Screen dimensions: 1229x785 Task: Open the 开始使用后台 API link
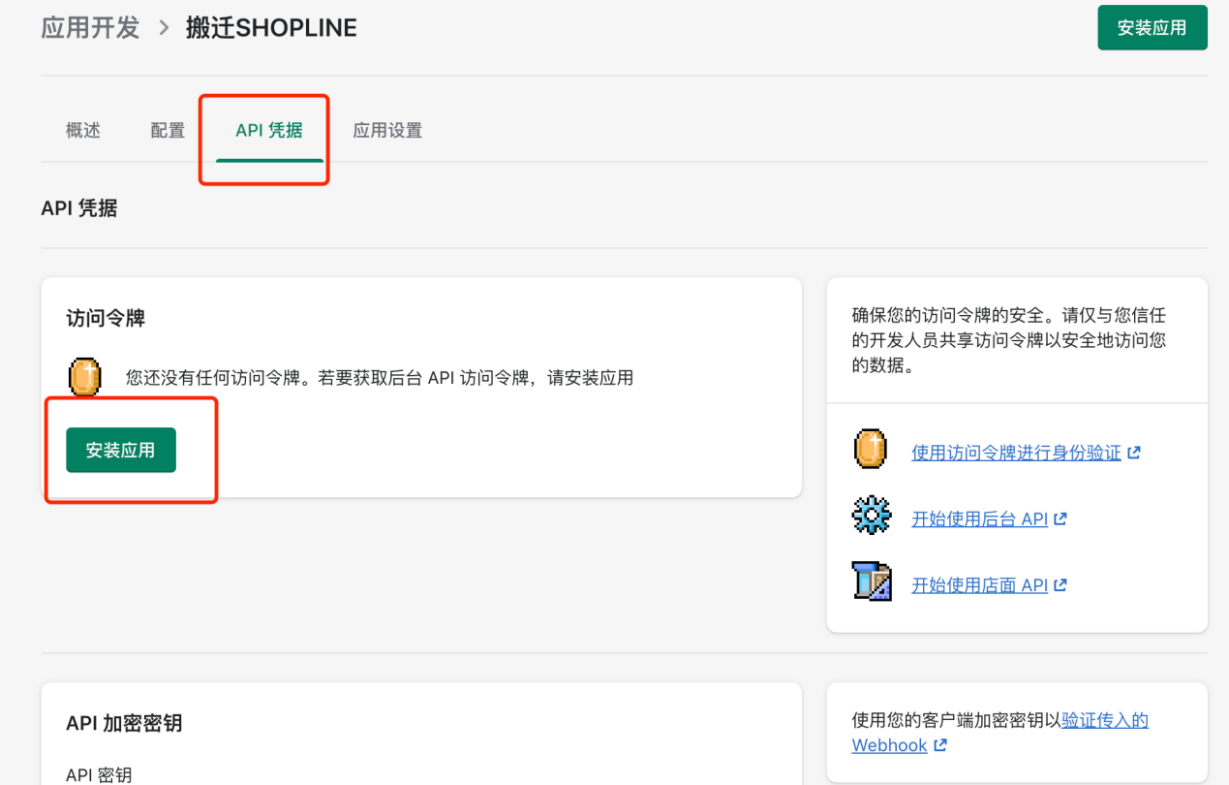coord(981,519)
